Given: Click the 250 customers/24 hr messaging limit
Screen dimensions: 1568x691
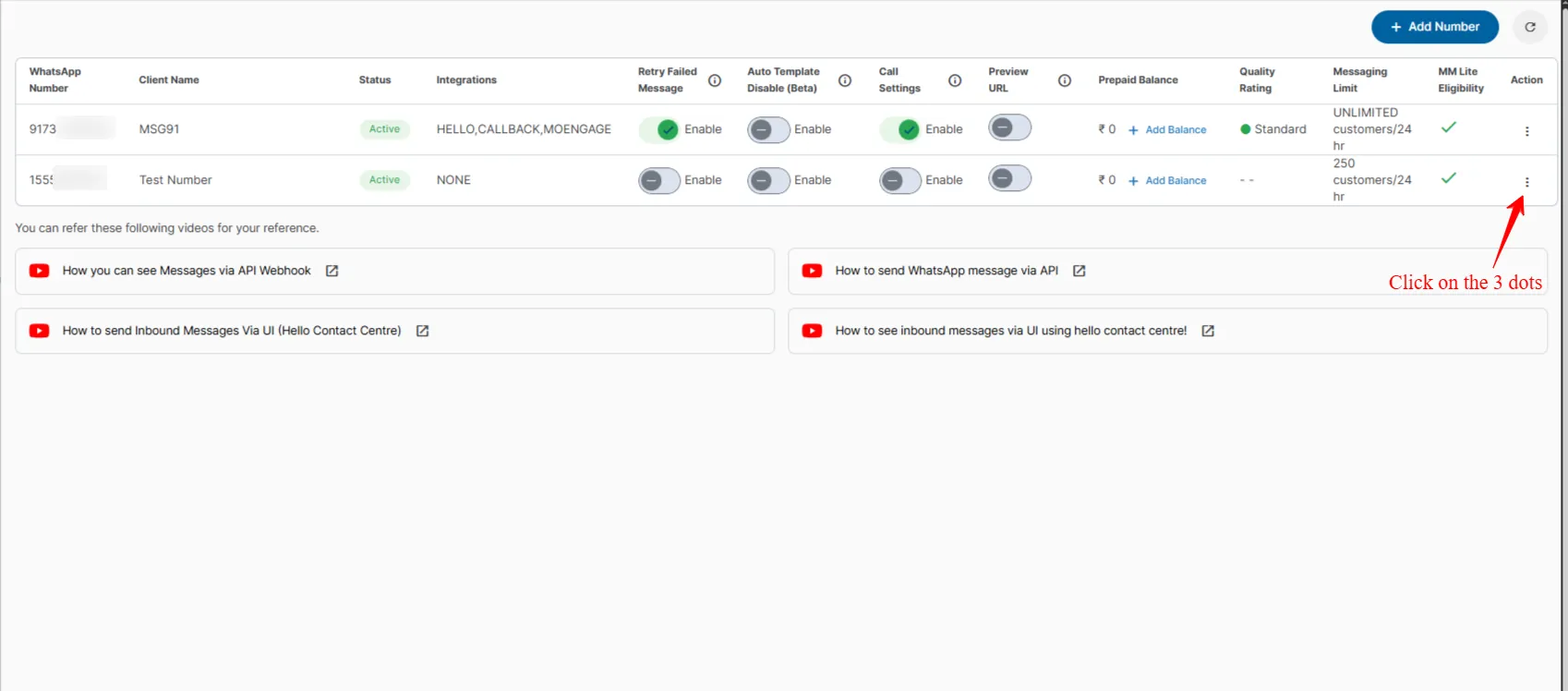Looking at the screenshot, I should tap(1372, 180).
